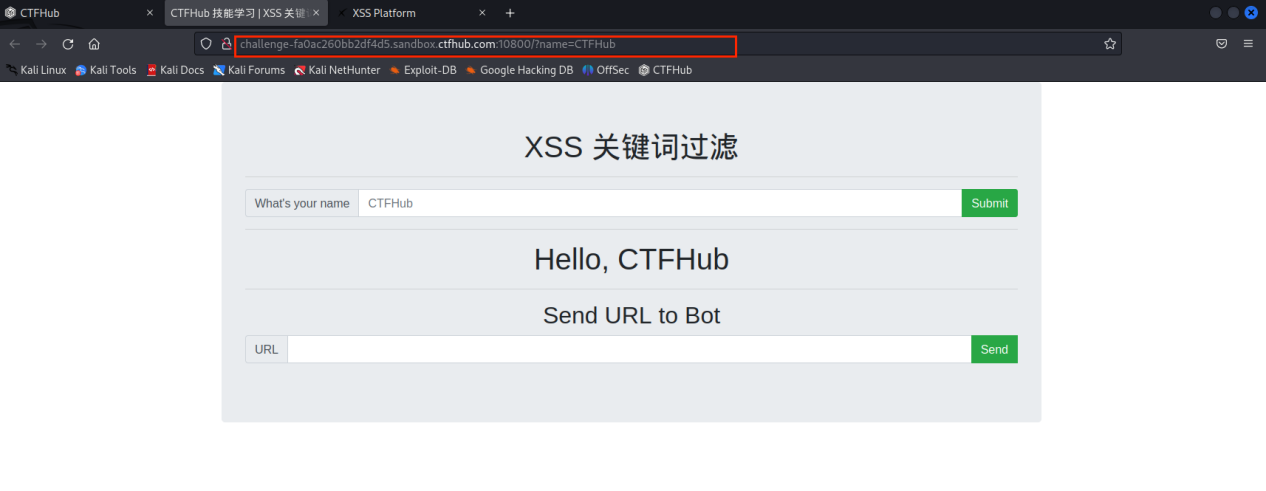Viewport: 1266px width, 491px height.
Task: Go forward using the browser forward arrow
Action: (x=41, y=44)
